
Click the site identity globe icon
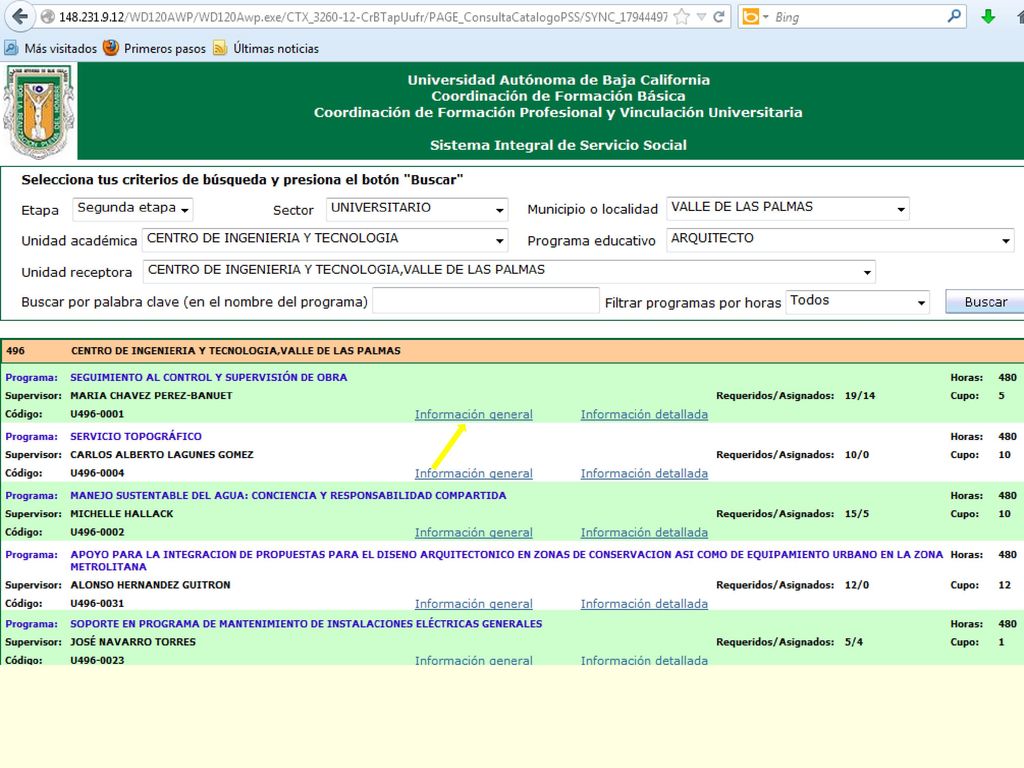click(47, 17)
